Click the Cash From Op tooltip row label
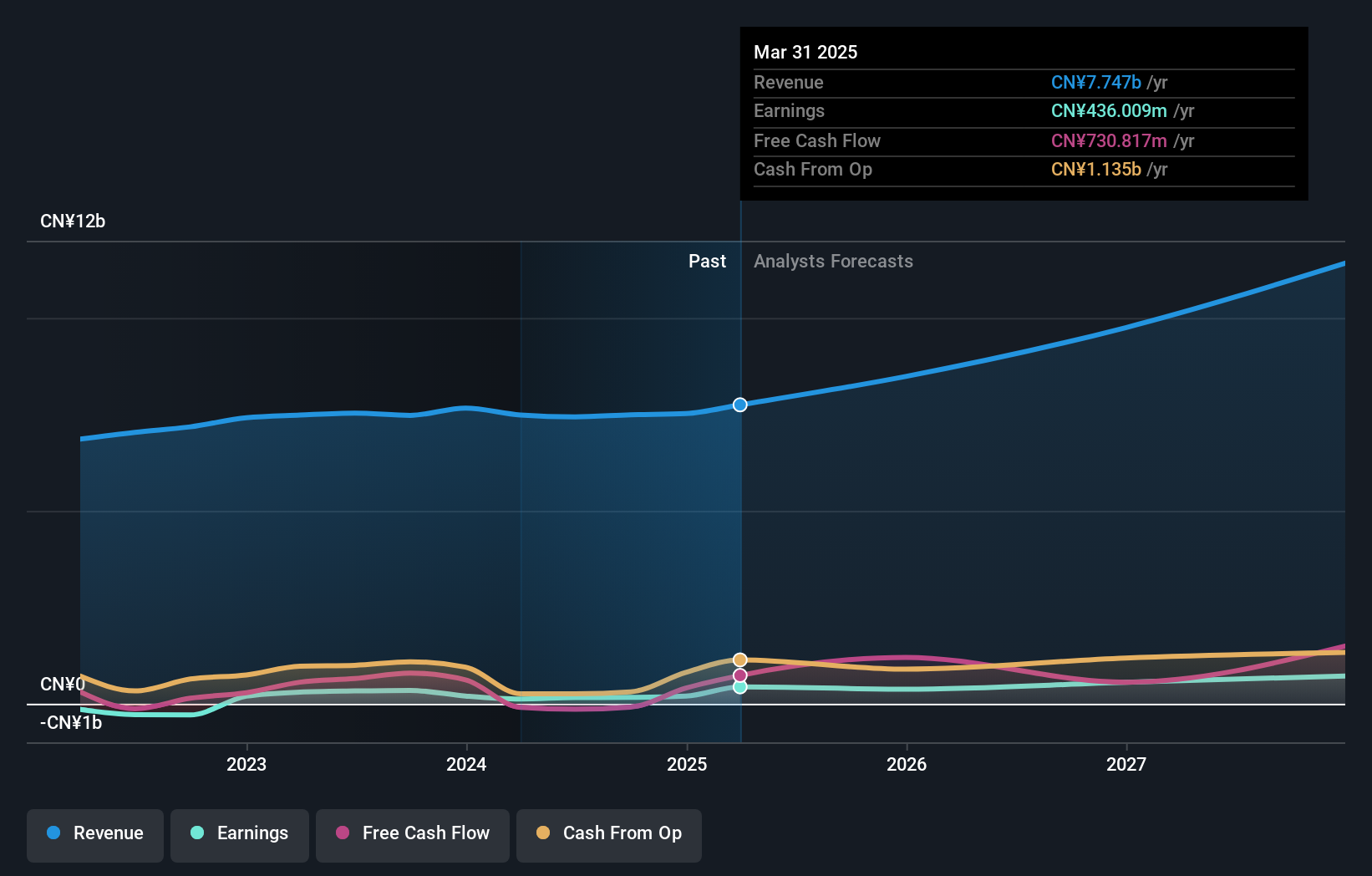This screenshot has height=876, width=1372. (x=813, y=170)
